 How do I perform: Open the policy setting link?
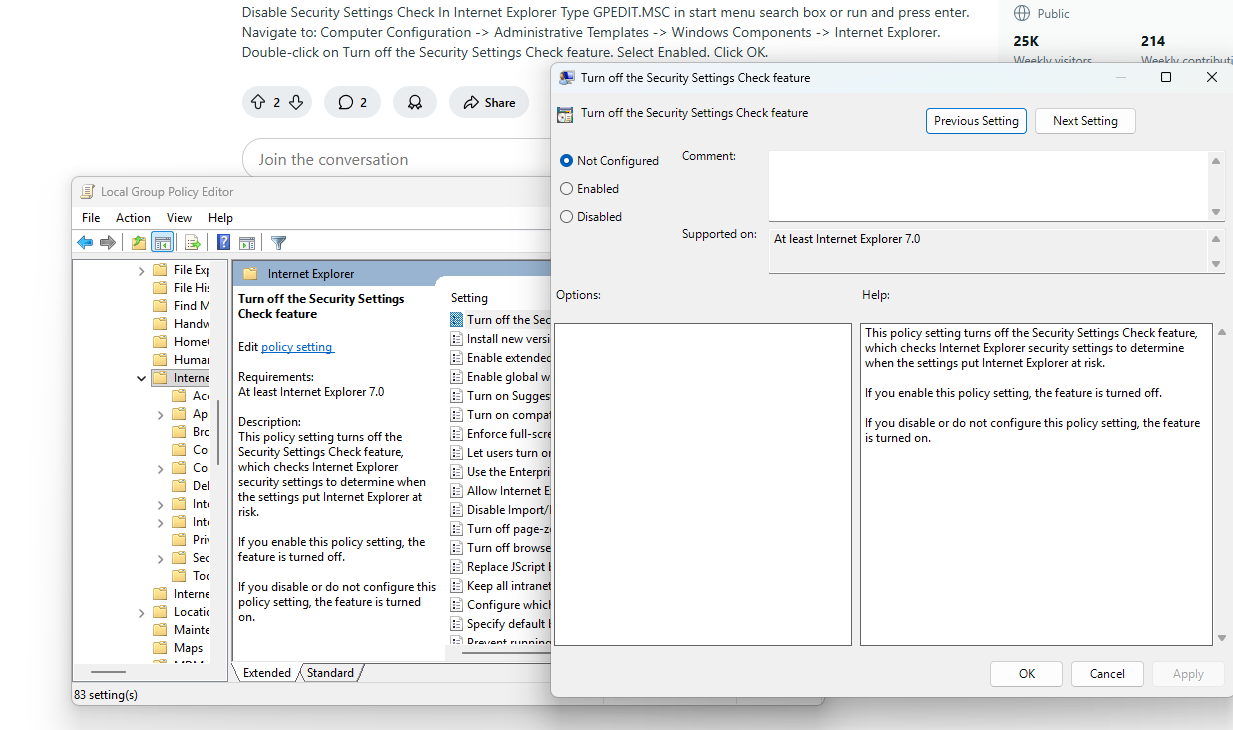[x=296, y=348]
